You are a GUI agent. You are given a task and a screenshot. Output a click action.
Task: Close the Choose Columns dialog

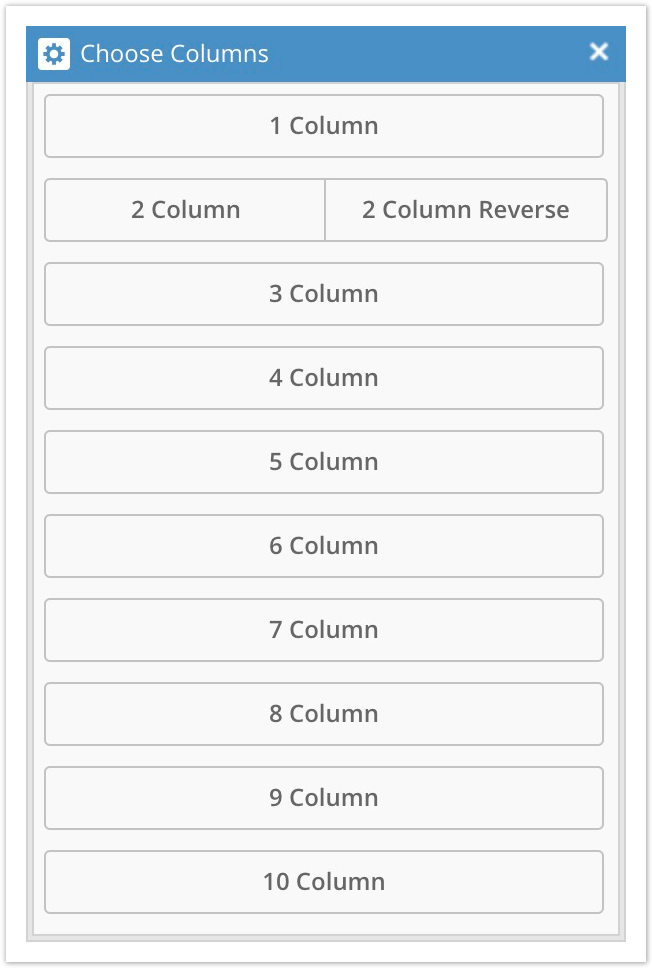tap(598, 52)
